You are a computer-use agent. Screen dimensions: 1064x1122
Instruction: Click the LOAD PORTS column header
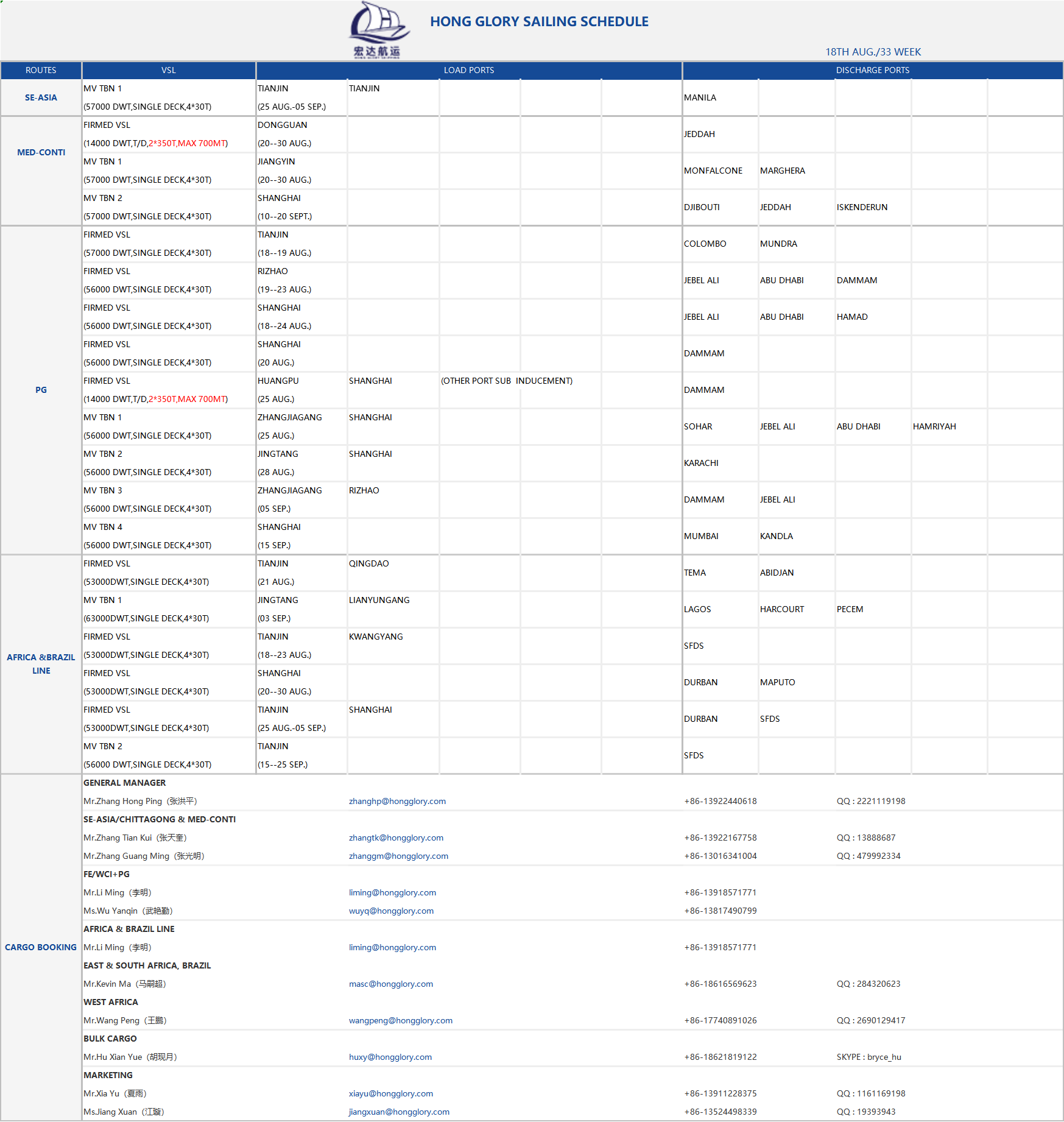coord(469,70)
